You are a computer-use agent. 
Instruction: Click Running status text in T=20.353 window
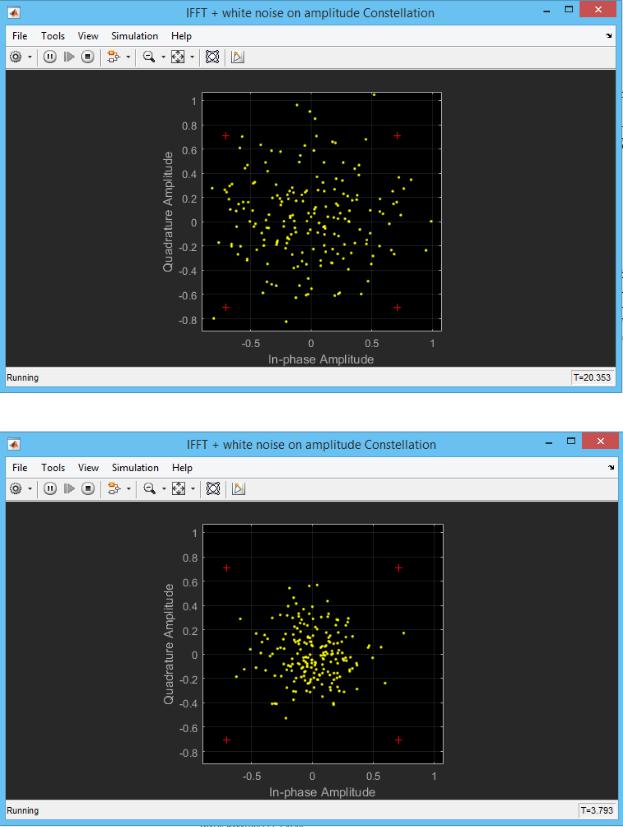coord(22,378)
